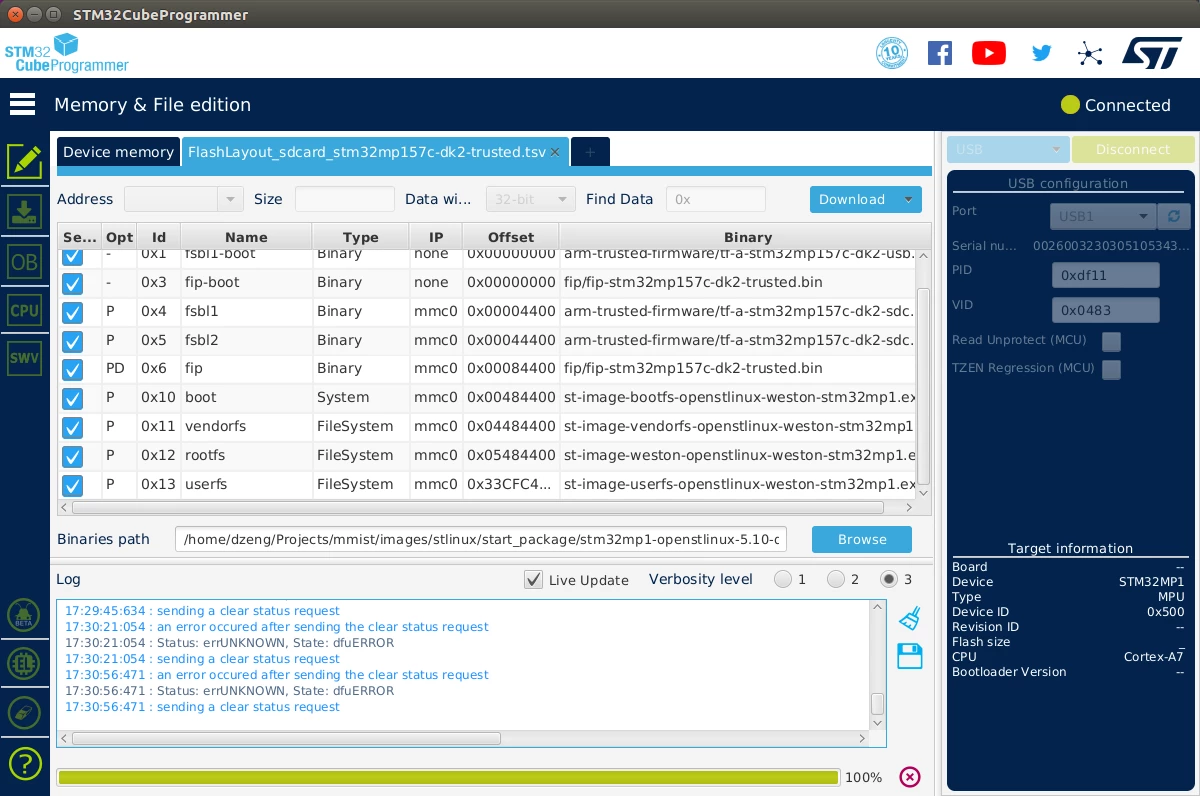This screenshot has width=1200, height=796.
Task: Open the USB1 port dropdown
Action: 1103,216
